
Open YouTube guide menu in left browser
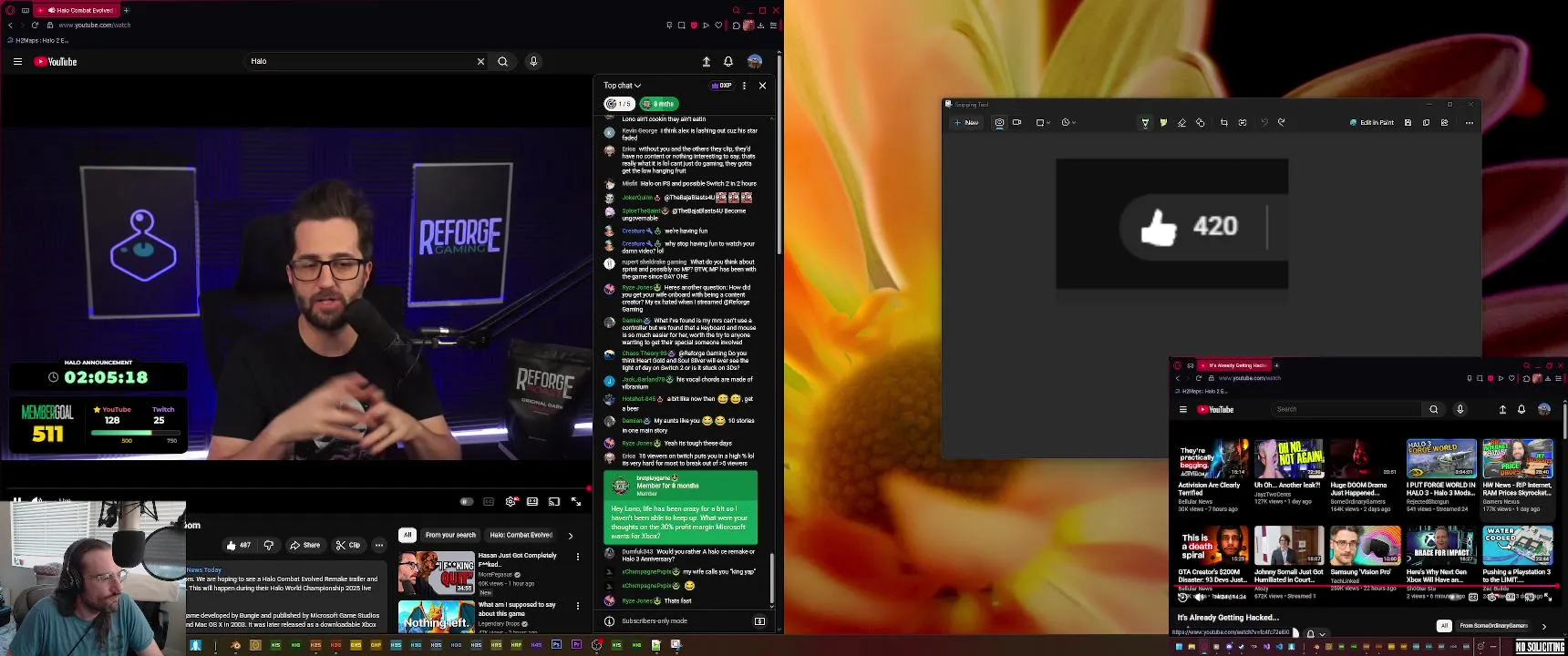17,61
